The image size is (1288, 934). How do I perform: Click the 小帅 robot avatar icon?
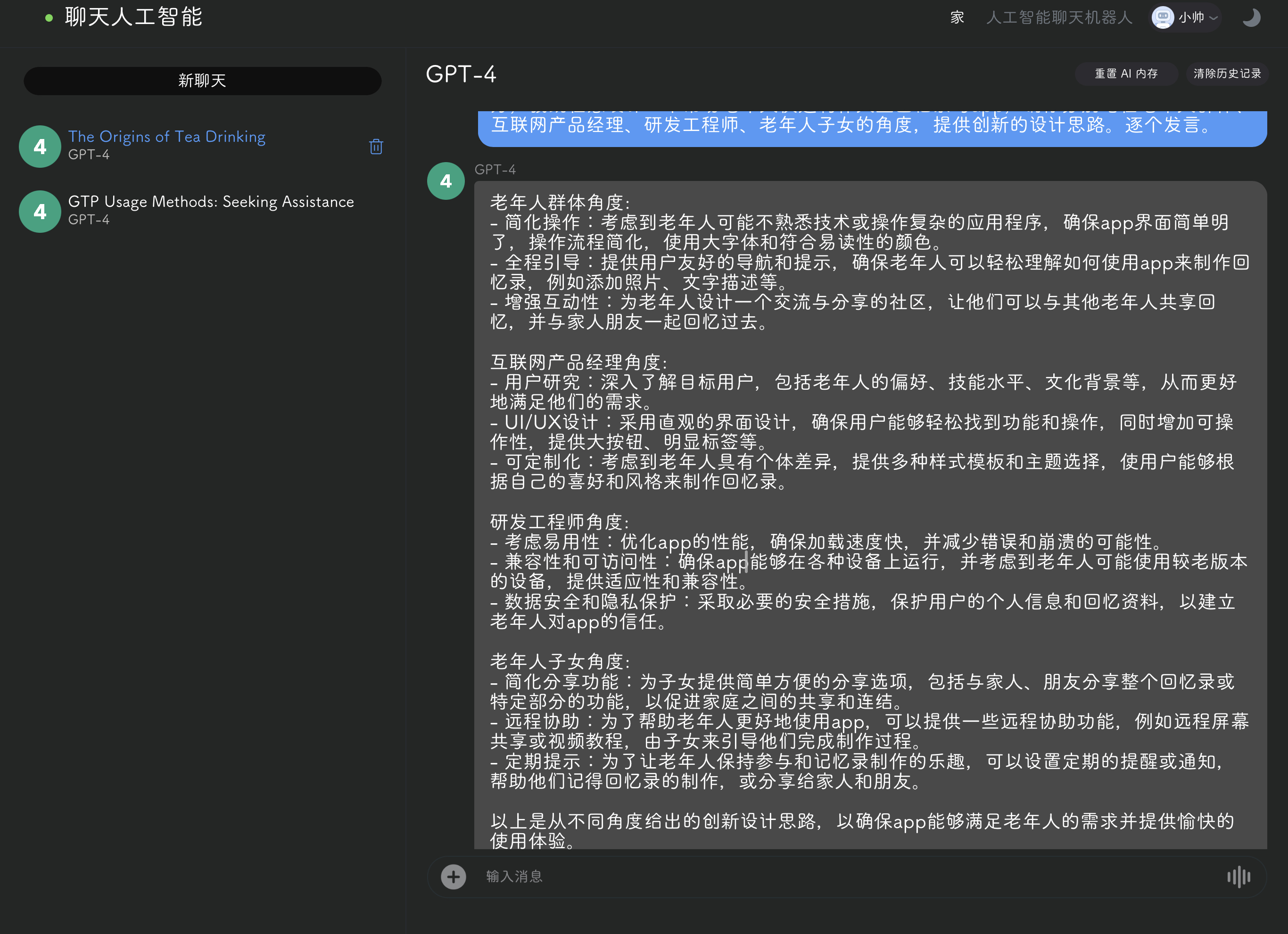pos(1162,17)
